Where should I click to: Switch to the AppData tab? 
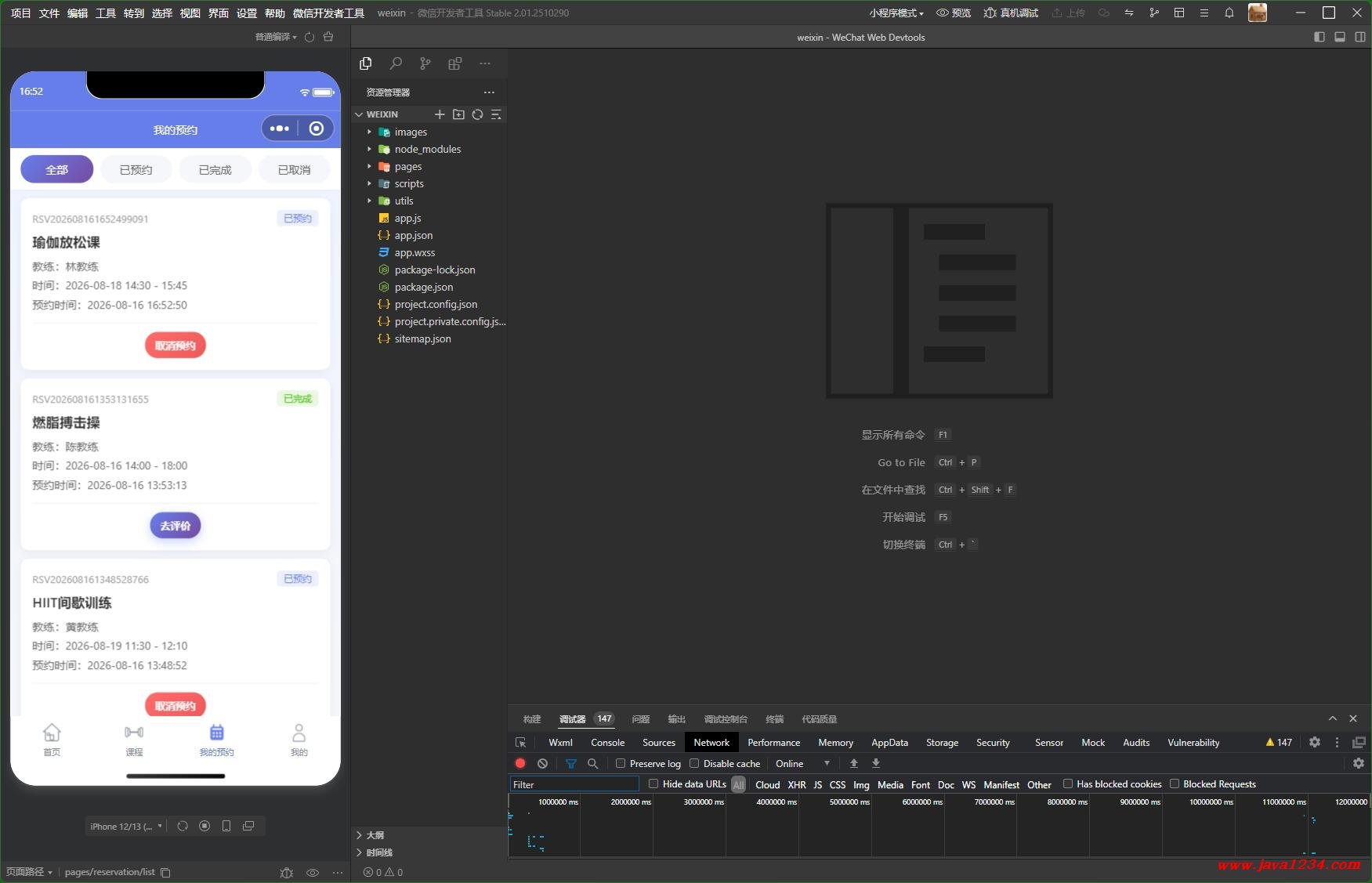coord(889,743)
